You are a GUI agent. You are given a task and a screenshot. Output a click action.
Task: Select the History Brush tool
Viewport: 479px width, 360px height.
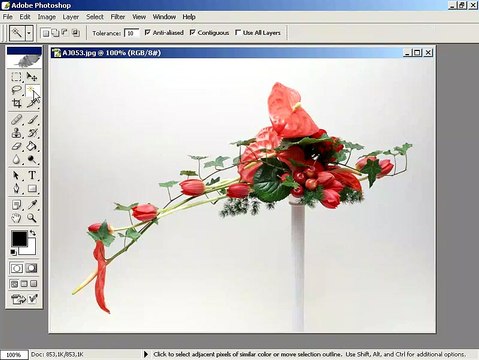[32, 133]
